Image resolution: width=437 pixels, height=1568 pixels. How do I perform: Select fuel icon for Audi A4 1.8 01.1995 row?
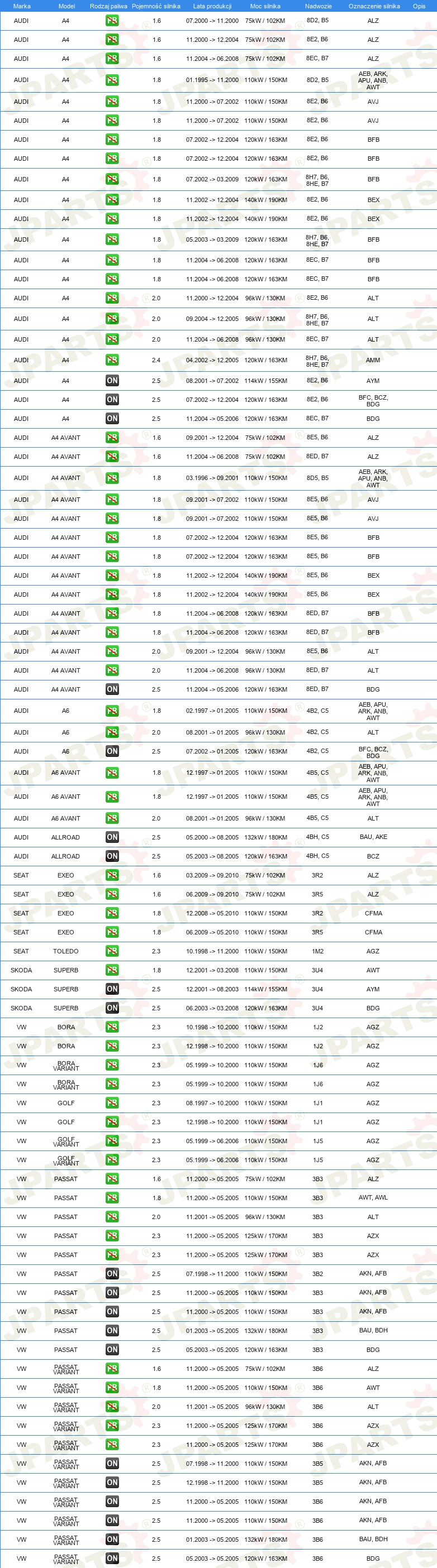(x=112, y=80)
